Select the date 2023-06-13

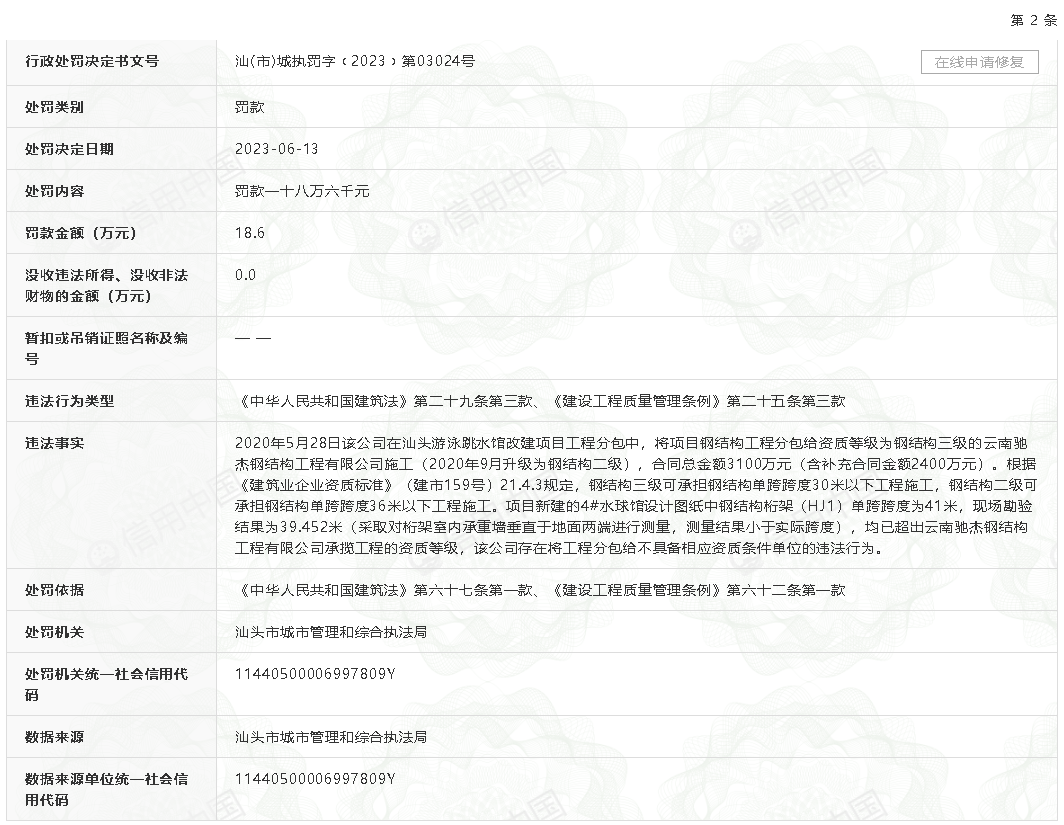[276, 149]
